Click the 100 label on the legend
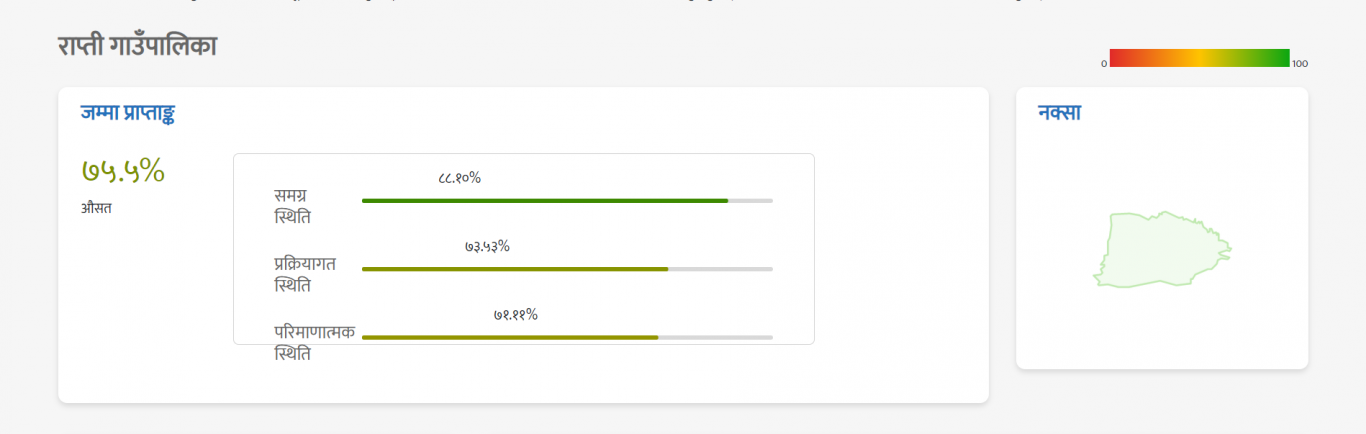This screenshot has width=1366, height=434. click(1300, 64)
